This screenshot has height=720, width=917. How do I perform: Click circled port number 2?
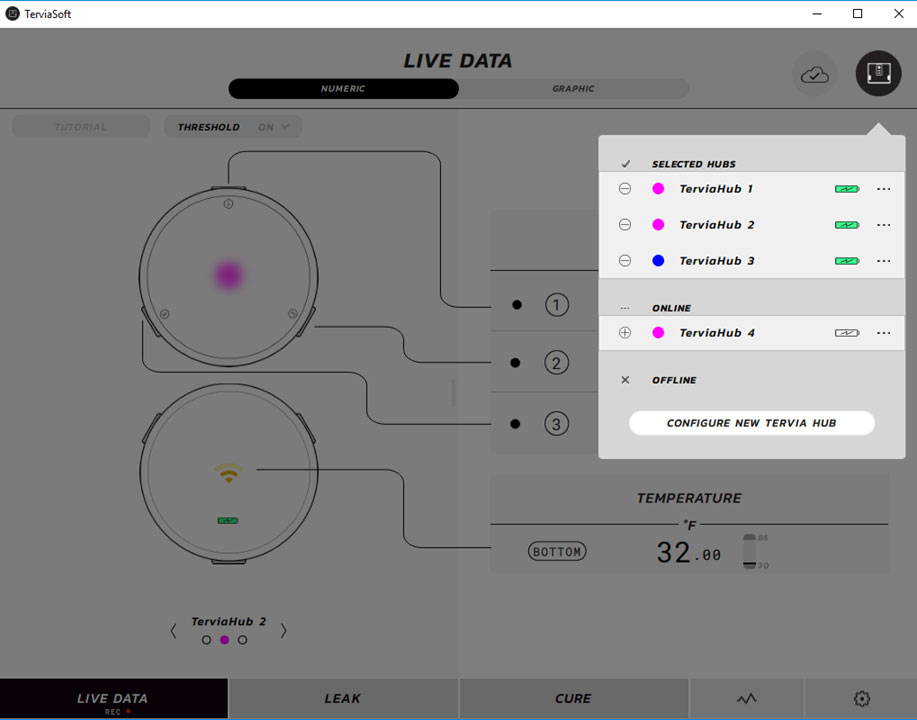[x=556, y=363]
